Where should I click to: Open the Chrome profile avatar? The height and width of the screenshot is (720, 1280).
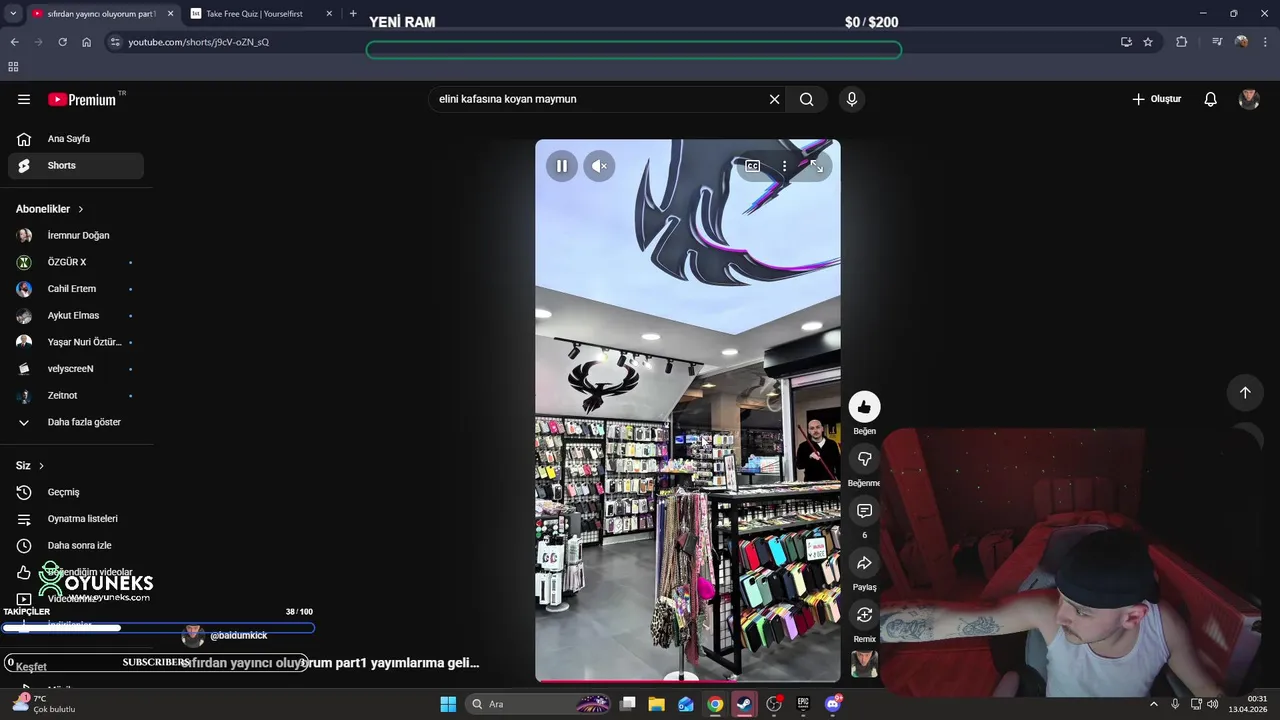(1241, 42)
